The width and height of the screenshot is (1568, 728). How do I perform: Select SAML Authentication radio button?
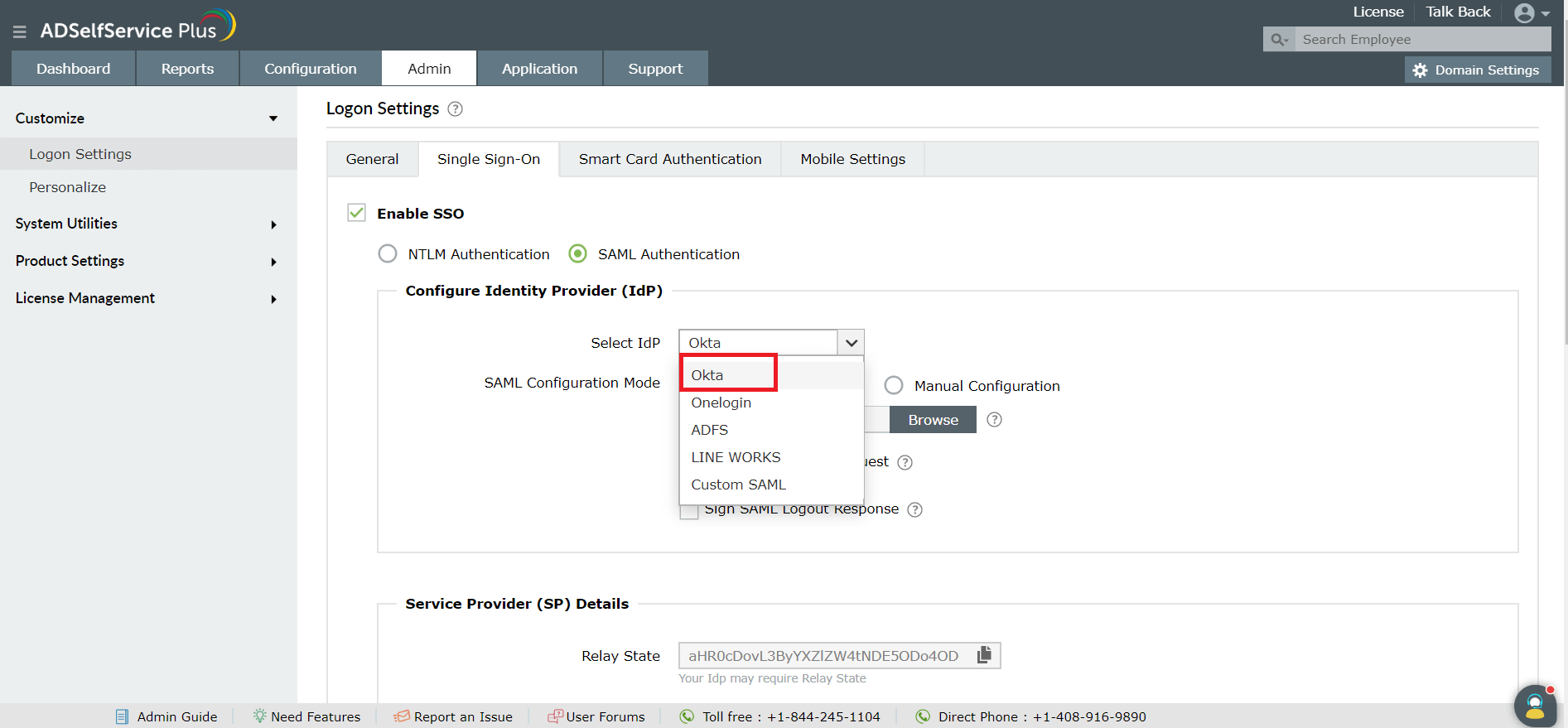coord(578,253)
